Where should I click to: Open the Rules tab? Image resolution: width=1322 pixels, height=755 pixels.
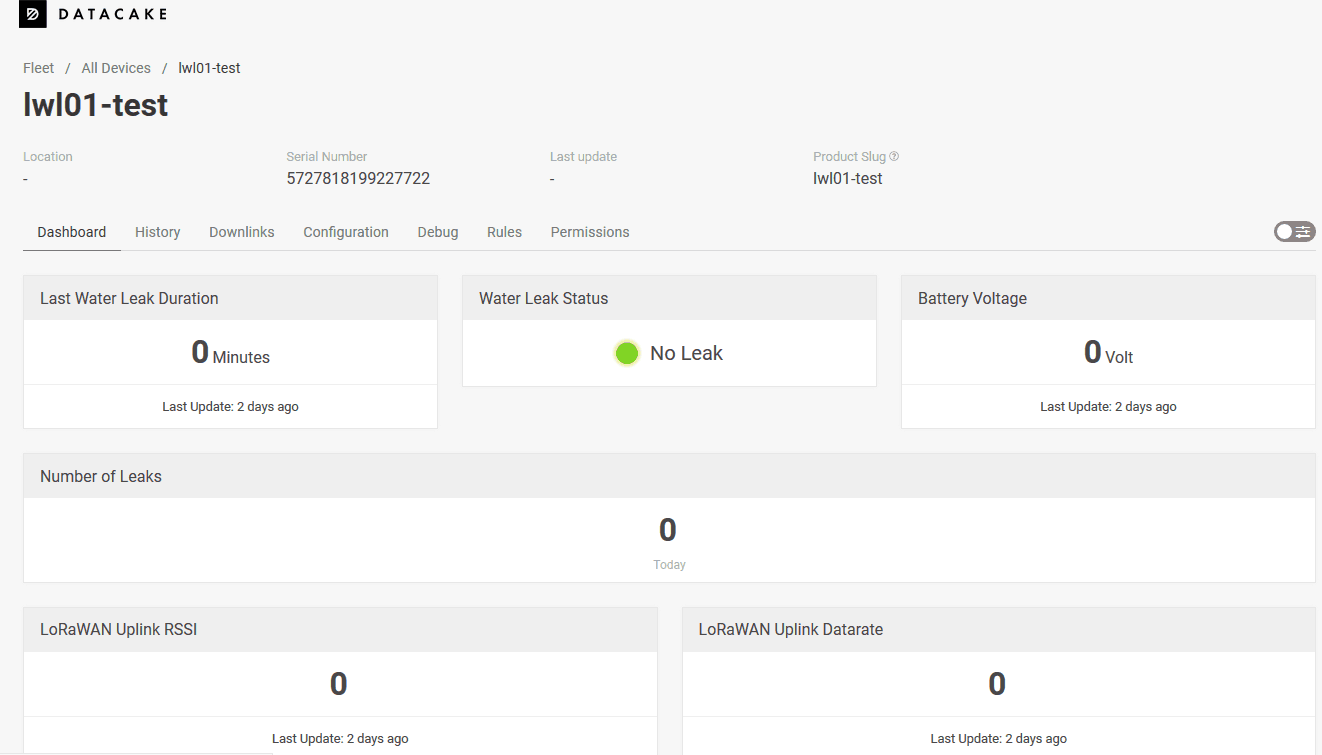[505, 232]
